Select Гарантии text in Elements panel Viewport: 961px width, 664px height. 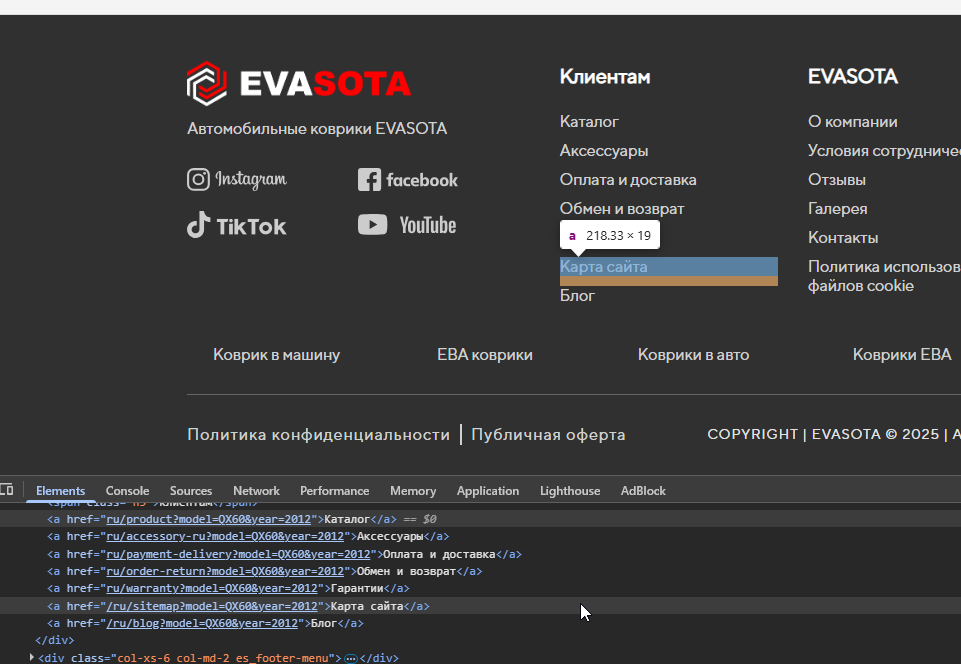(357, 589)
